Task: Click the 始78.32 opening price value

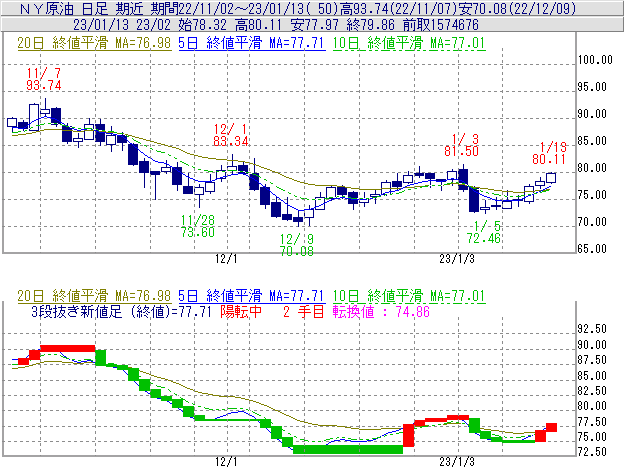Action: click(x=202, y=25)
